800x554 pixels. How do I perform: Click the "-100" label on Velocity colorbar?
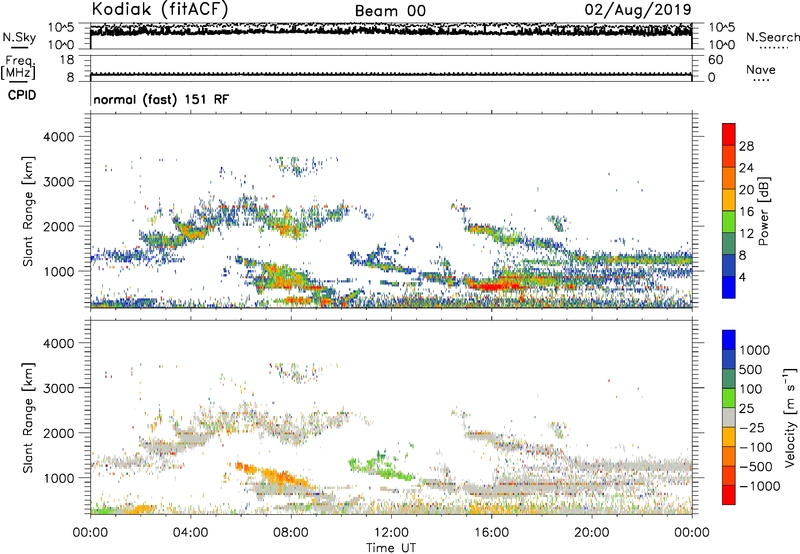[755, 447]
